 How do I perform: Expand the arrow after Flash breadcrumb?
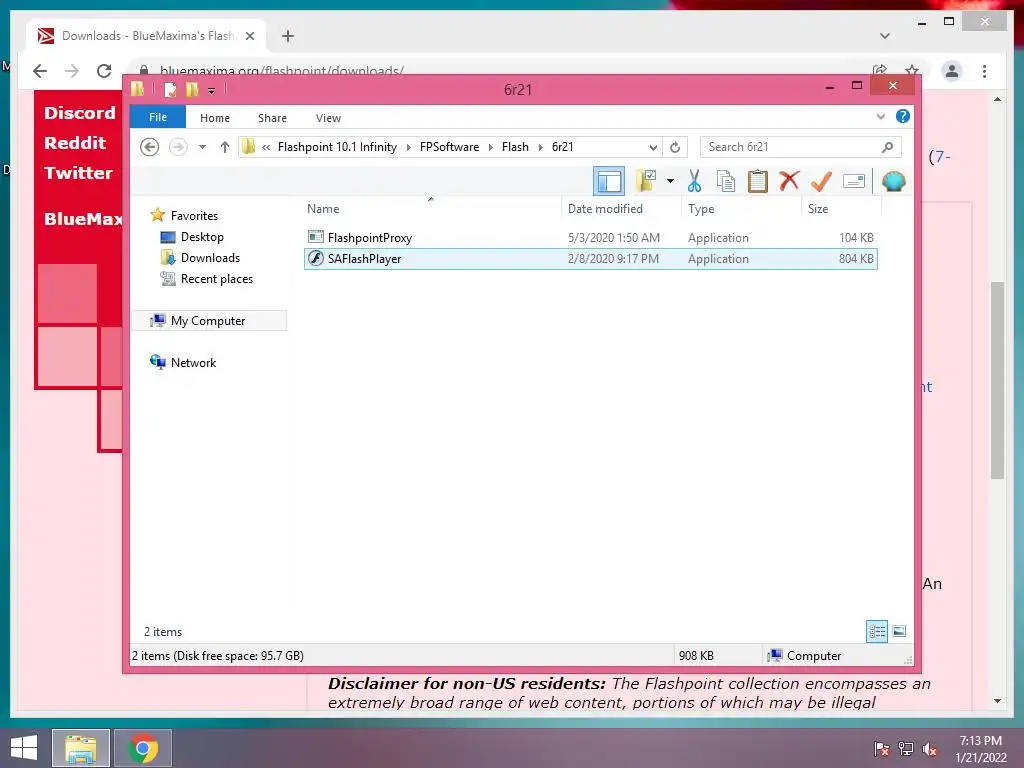point(541,147)
